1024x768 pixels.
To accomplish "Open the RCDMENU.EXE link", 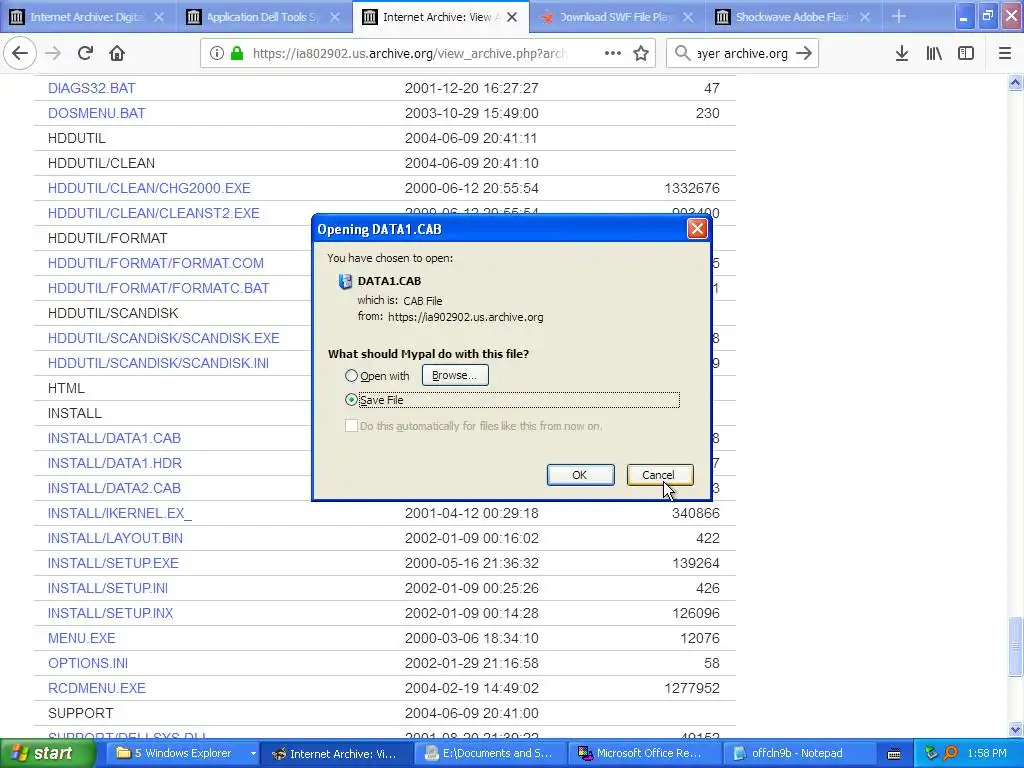I will (x=97, y=688).
